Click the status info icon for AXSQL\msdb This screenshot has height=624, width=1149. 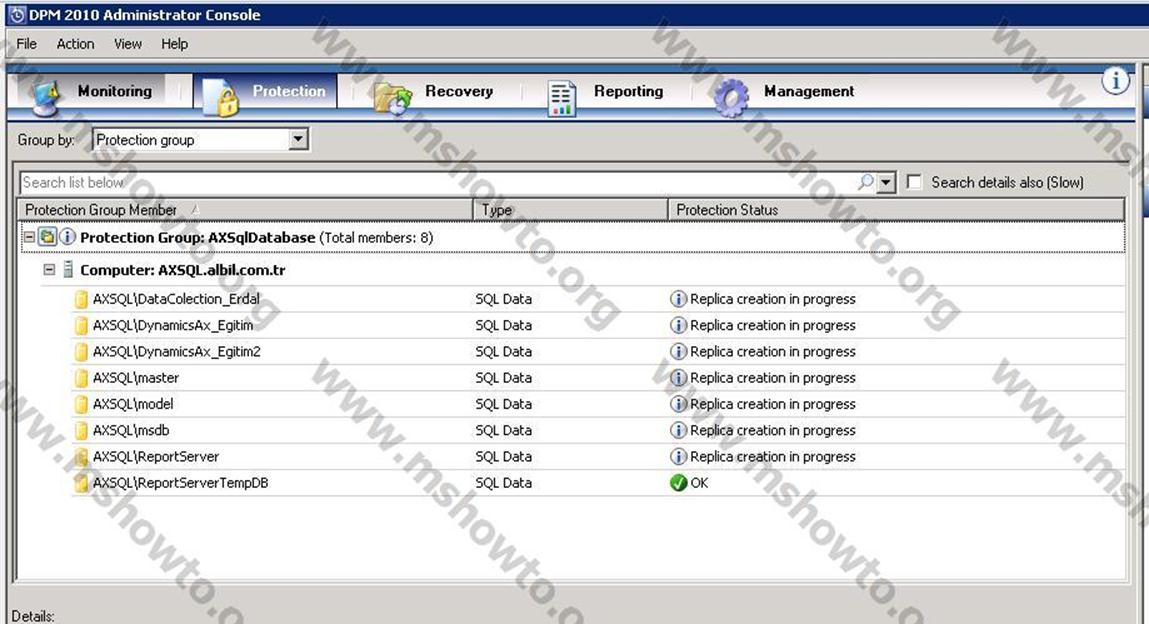coord(679,431)
